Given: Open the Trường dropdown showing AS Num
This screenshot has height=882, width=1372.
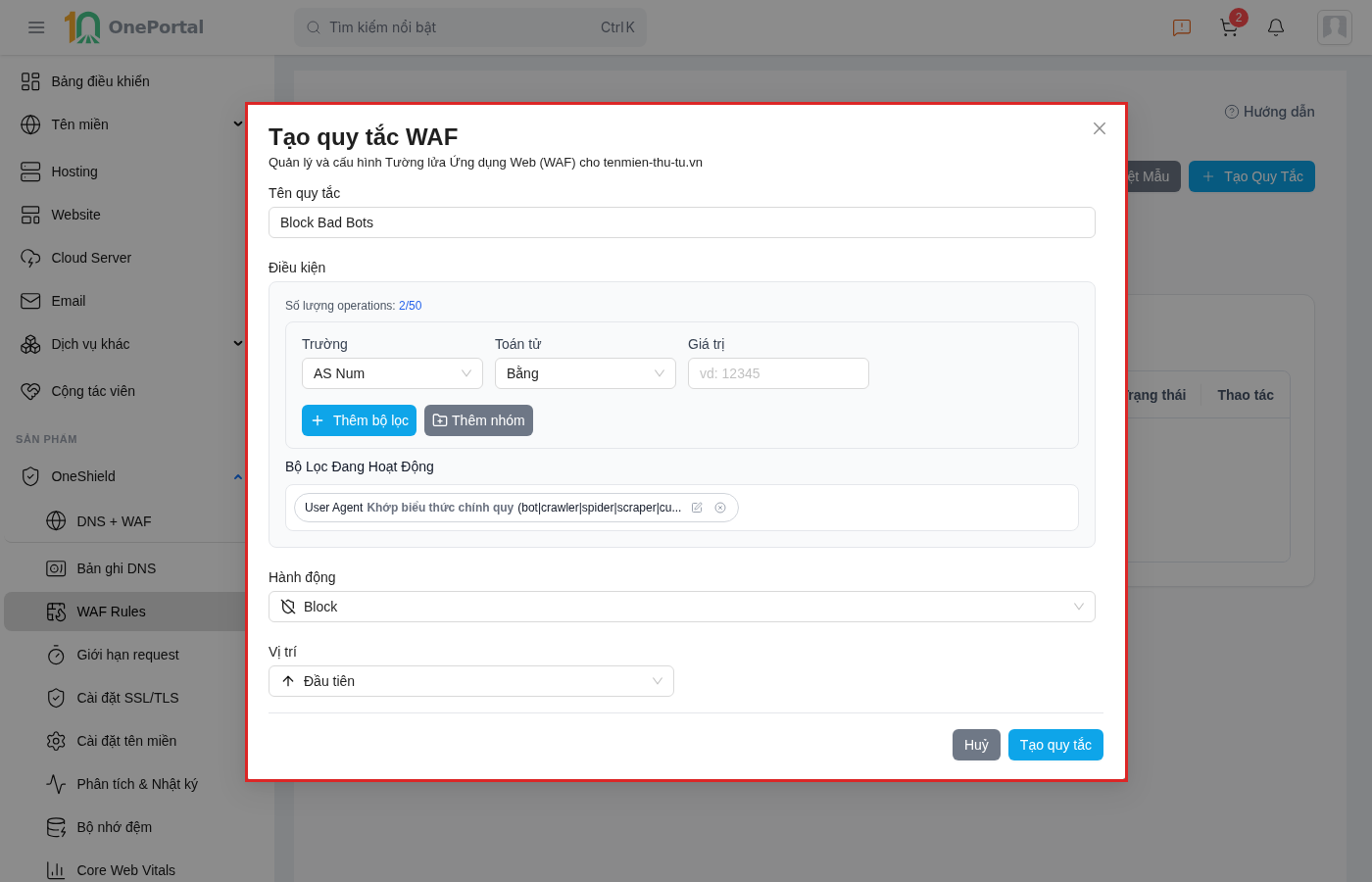Looking at the screenshot, I should pyautogui.click(x=392, y=373).
